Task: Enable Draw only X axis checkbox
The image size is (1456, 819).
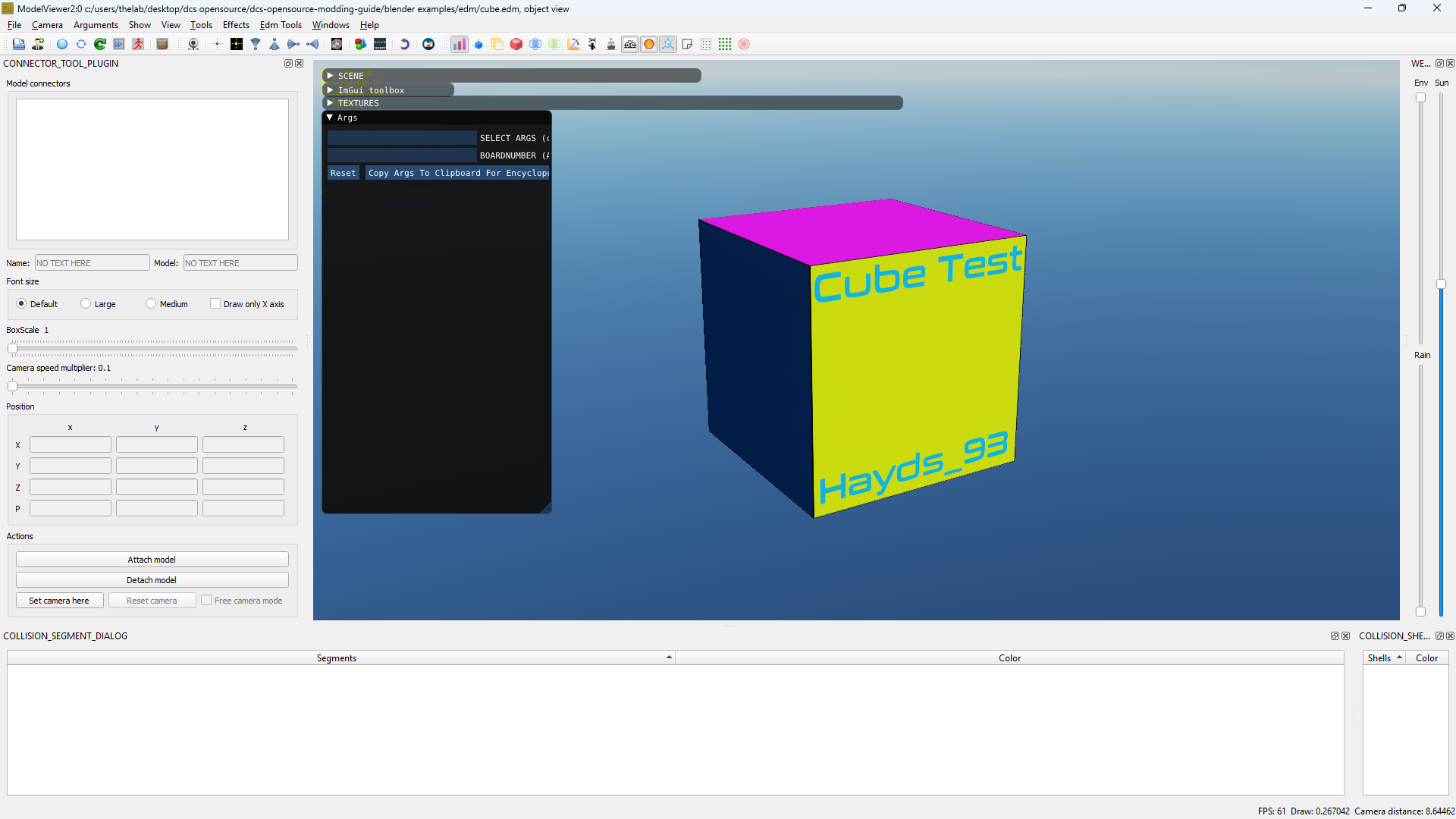Action: pyautogui.click(x=215, y=303)
